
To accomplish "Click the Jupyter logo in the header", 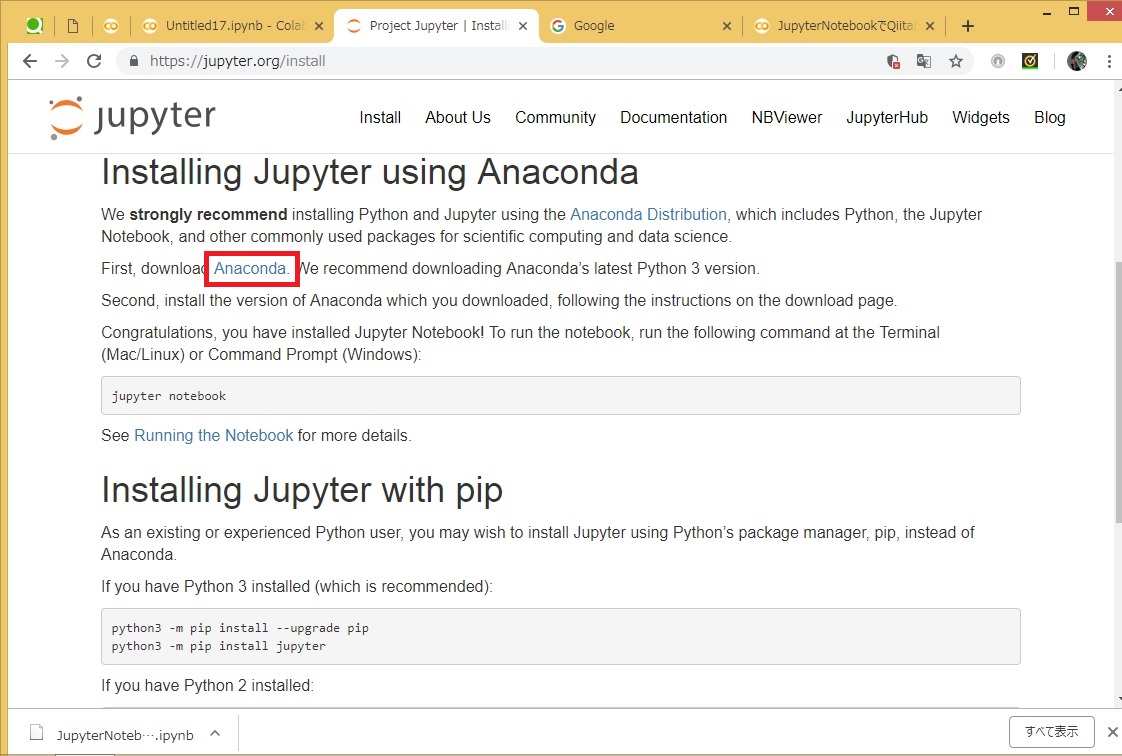I will [x=131, y=116].
